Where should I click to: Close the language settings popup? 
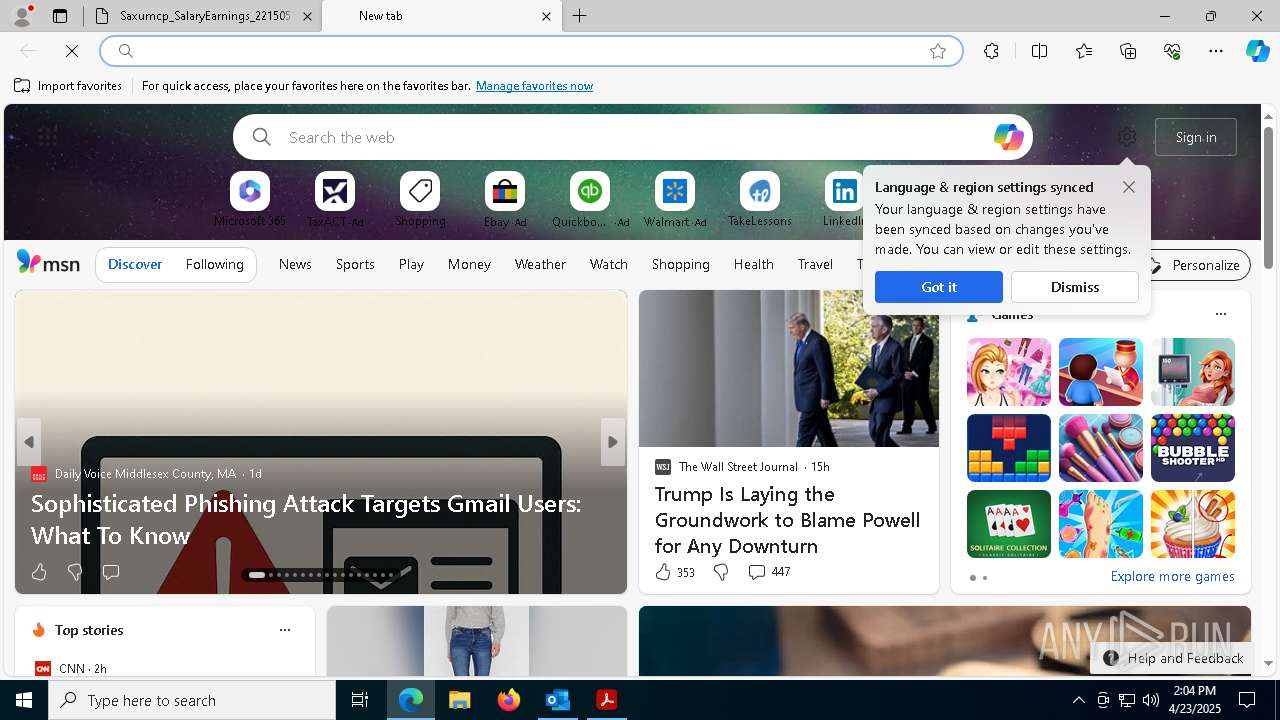coord(1128,187)
